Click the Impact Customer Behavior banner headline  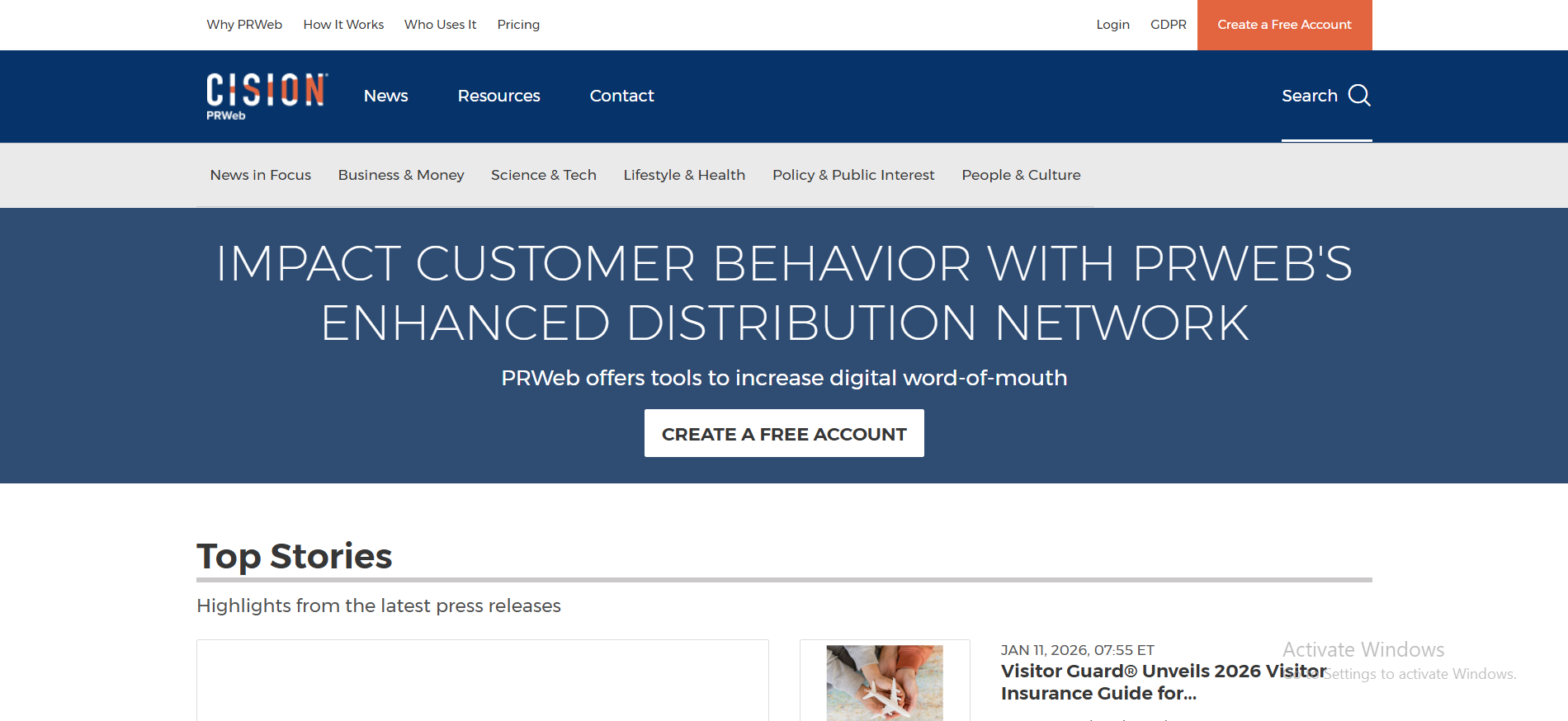point(784,293)
